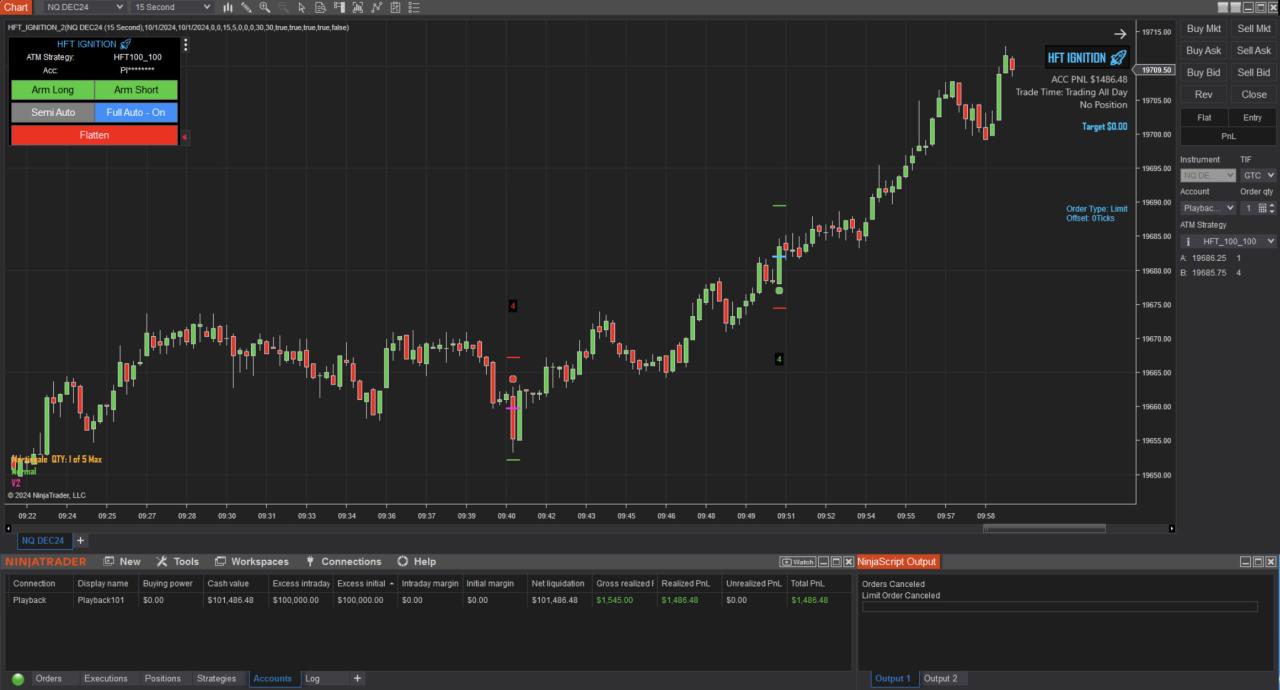Click the red collapse arrow beside Flatten

pos(184,136)
